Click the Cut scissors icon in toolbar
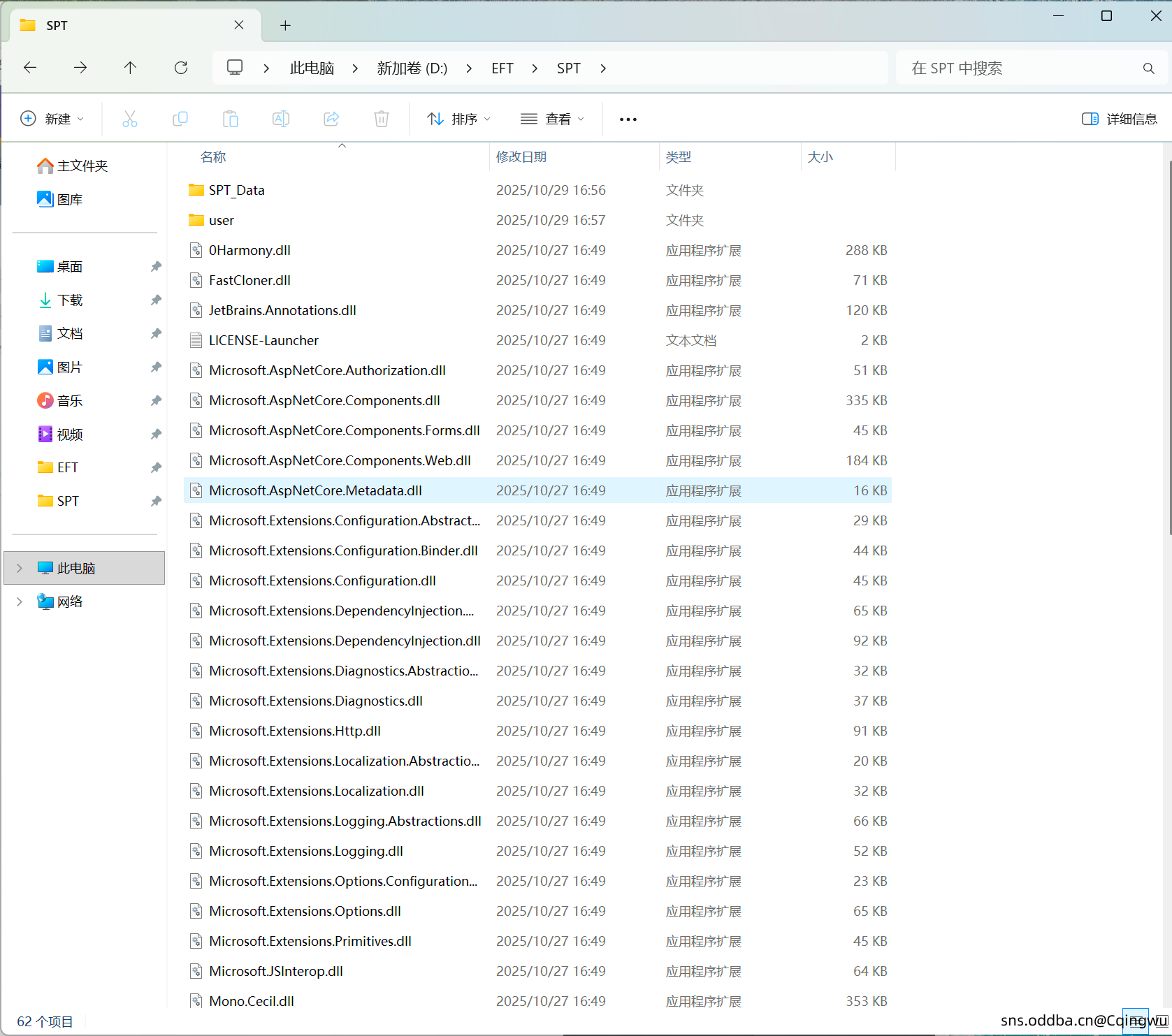1172x1036 pixels. coord(130,119)
